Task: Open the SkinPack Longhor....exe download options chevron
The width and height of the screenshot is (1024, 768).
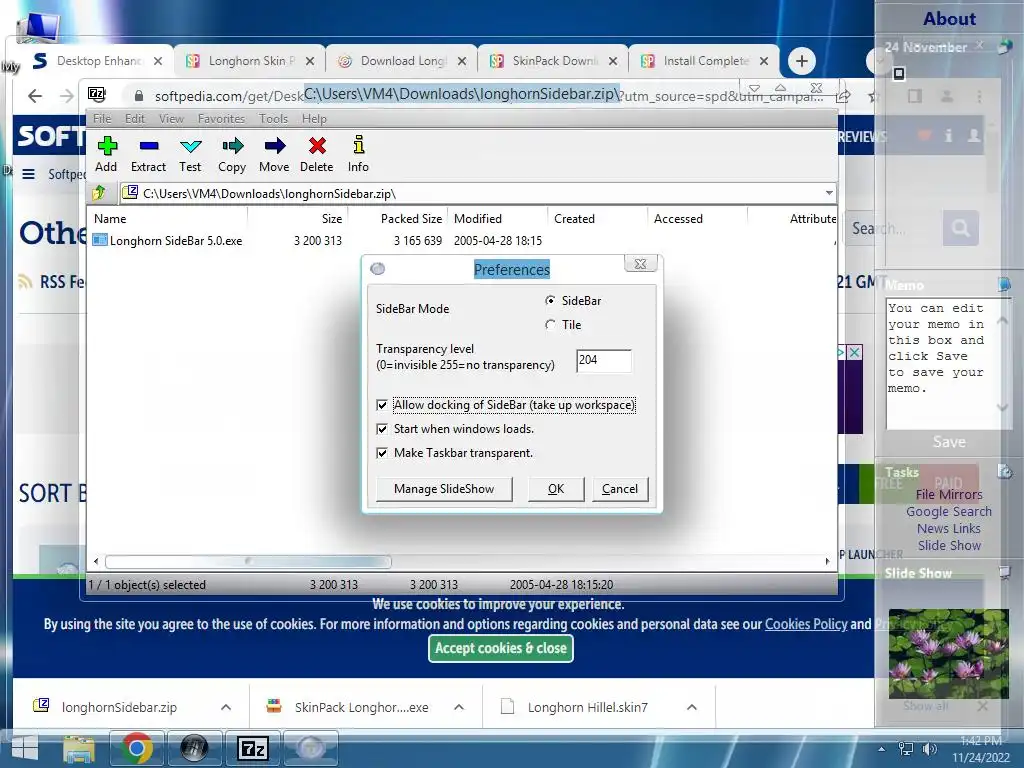Action: coord(459,707)
